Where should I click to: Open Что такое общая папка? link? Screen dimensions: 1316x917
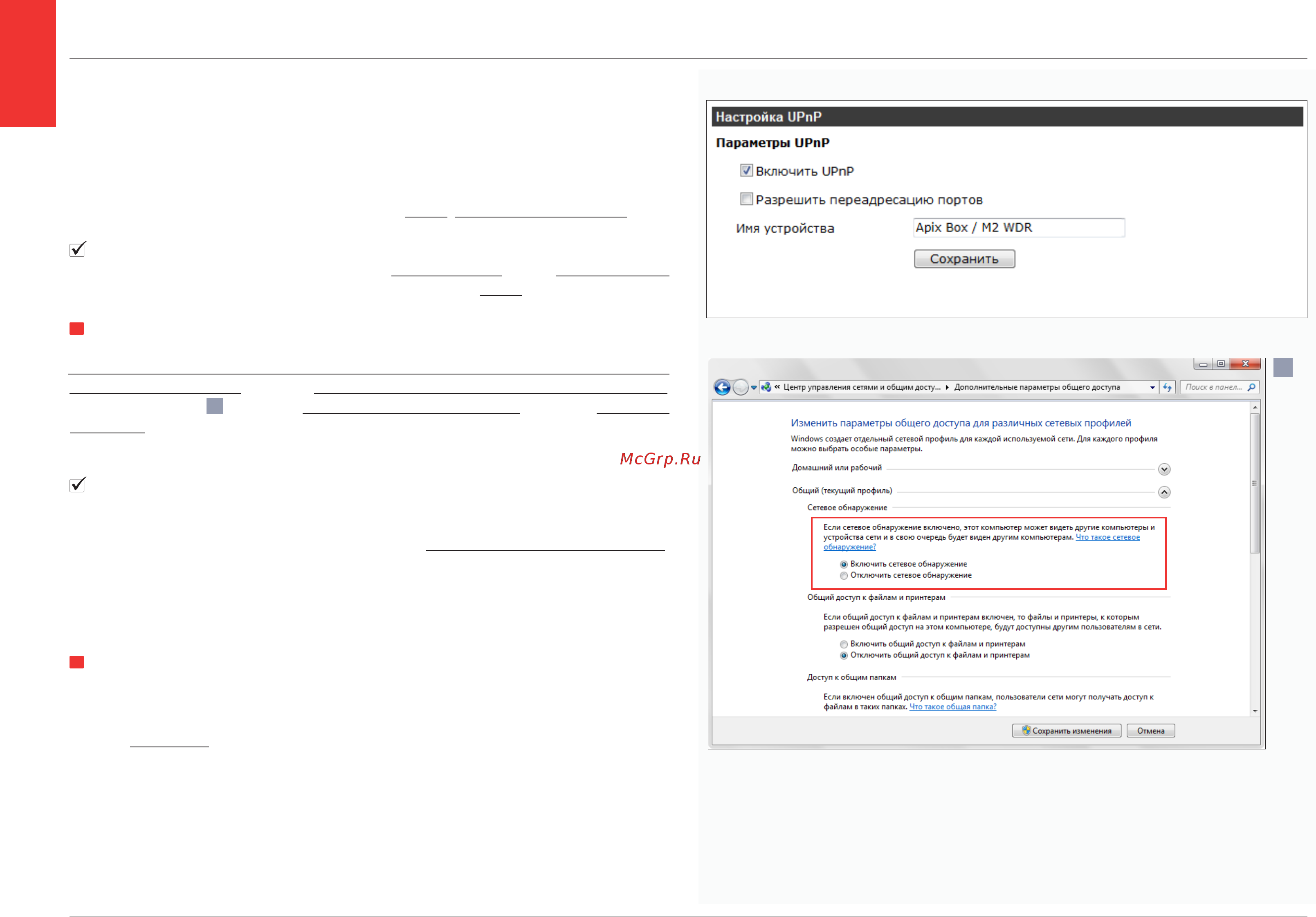click(952, 707)
